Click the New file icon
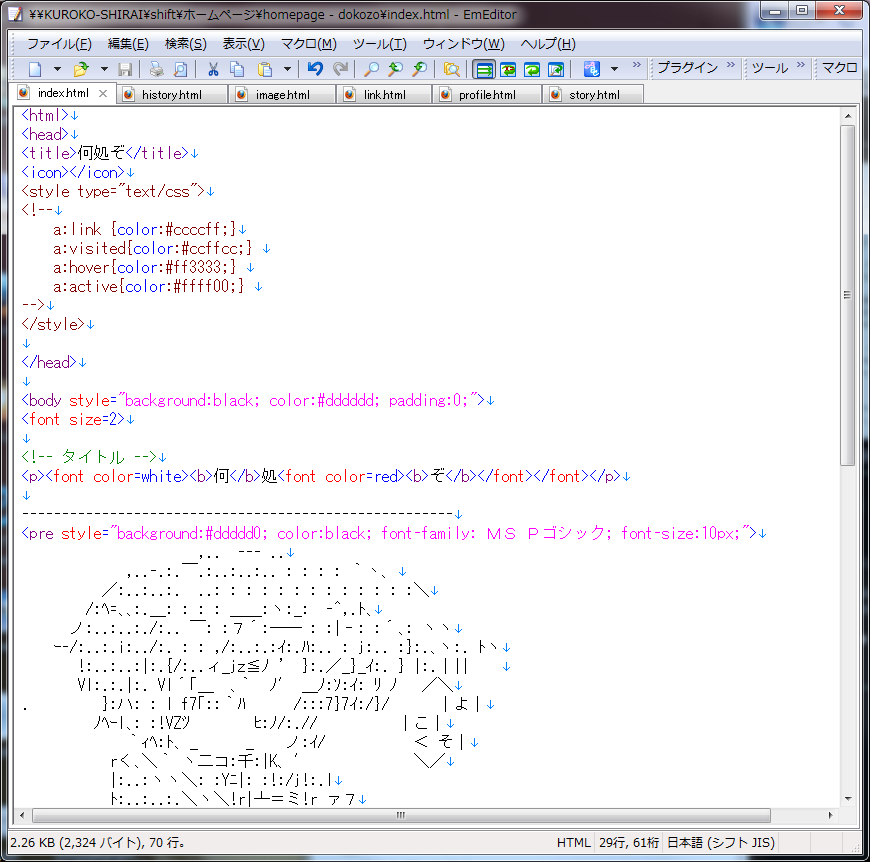 [36, 69]
